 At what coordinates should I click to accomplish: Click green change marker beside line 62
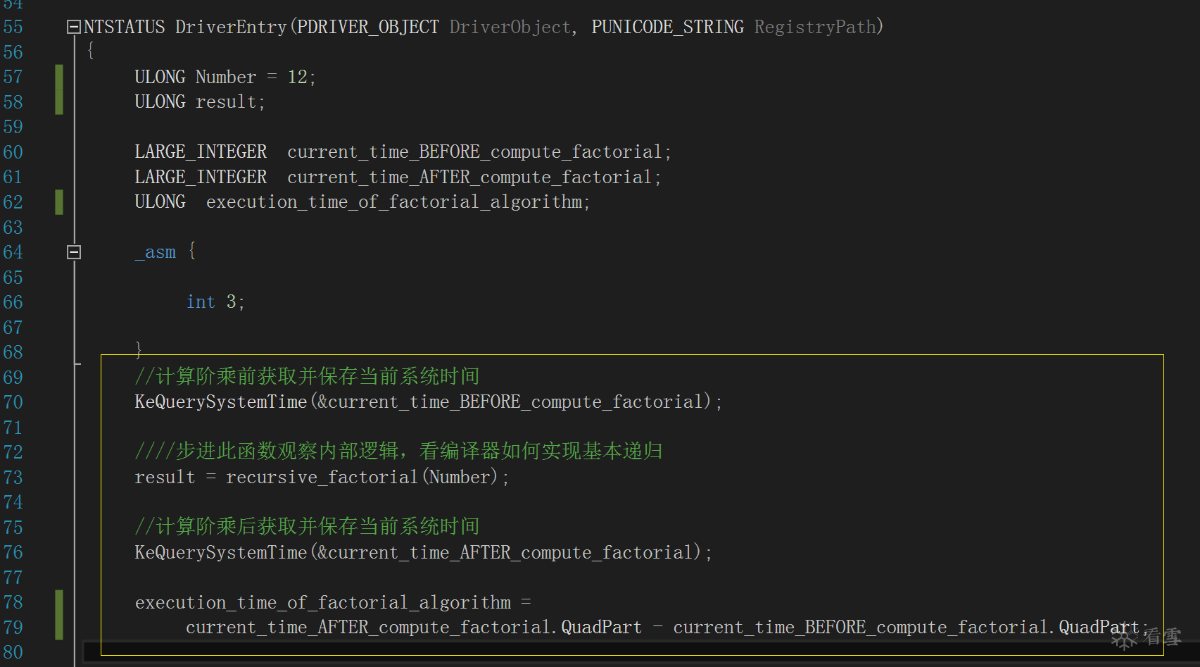59,202
